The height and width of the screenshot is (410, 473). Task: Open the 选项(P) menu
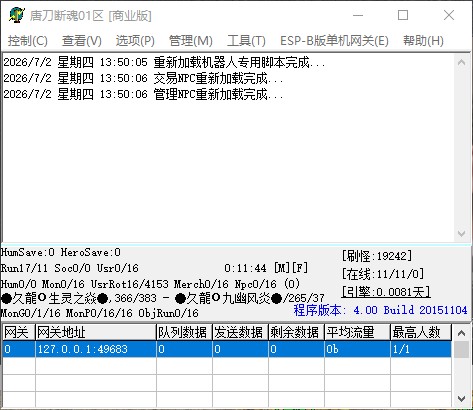pyautogui.click(x=135, y=41)
